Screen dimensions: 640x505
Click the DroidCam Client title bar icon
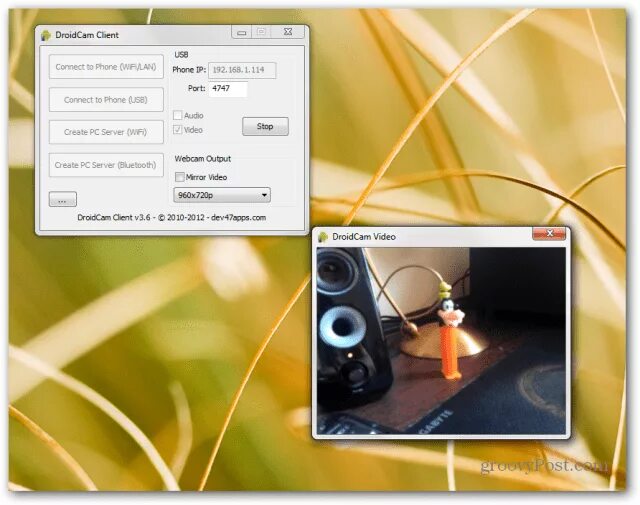[46, 35]
